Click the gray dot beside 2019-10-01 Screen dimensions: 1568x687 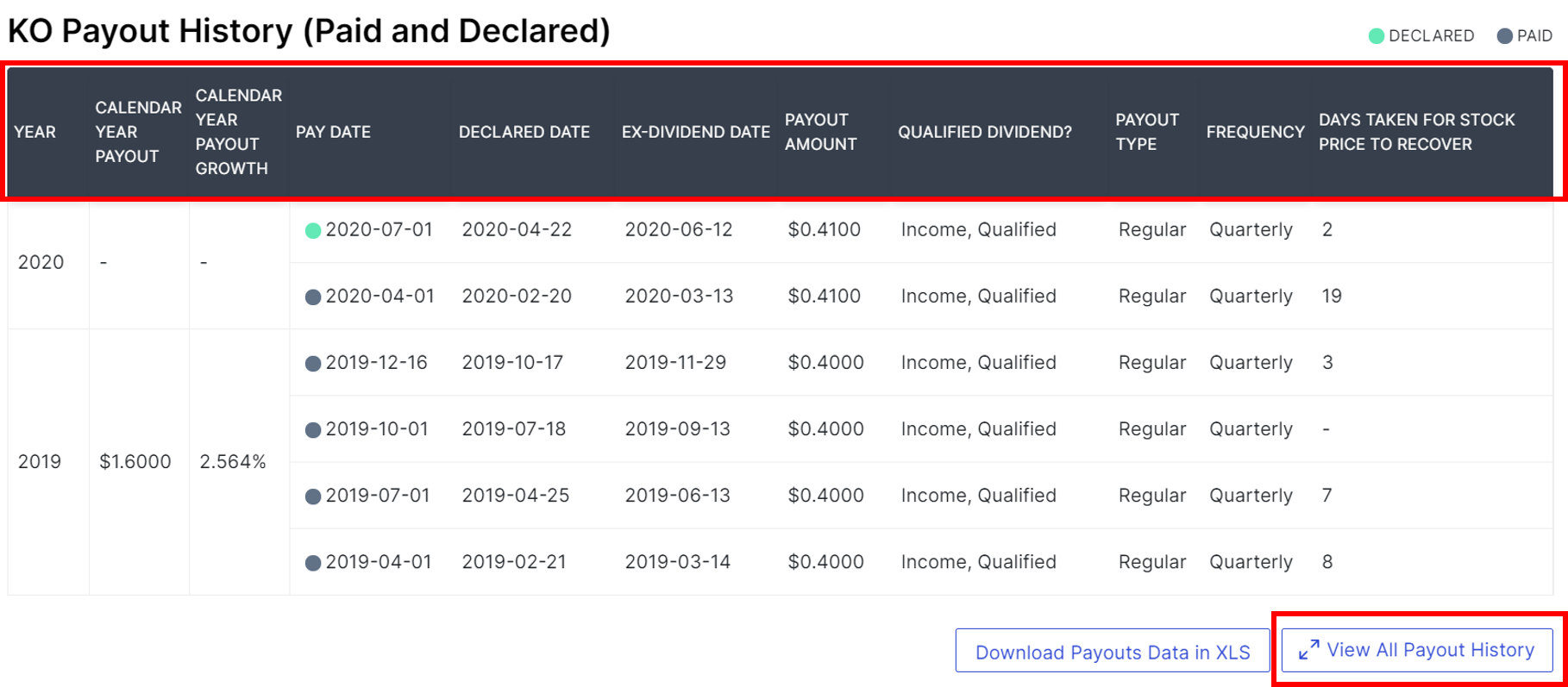pyautogui.click(x=313, y=429)
